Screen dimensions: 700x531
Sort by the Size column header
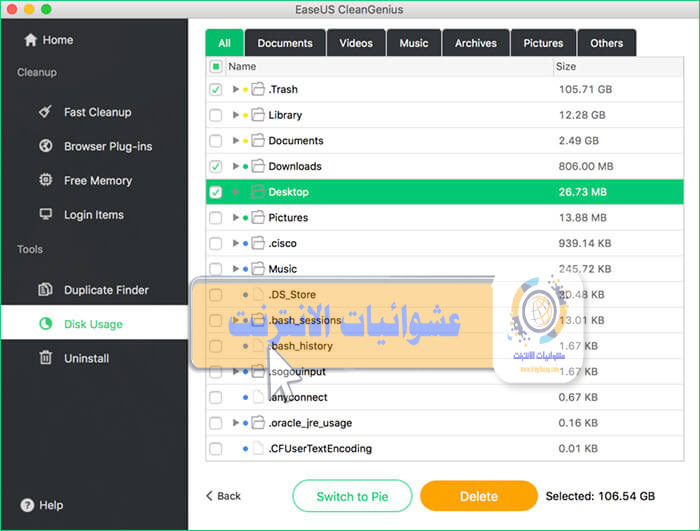tap(566, 67)
